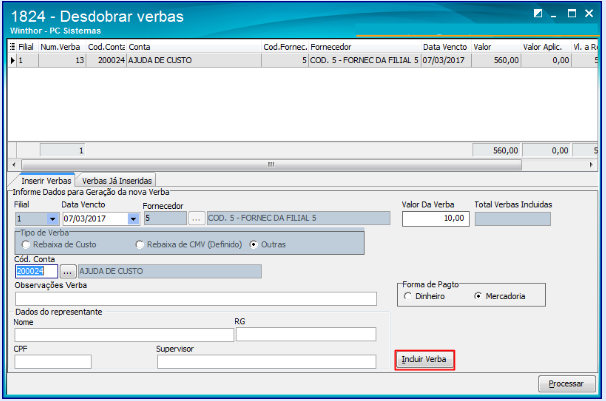Select the COD. 5 - FORNEC DA FILIAL 5 grid cell
The image size is (606, 401).
tap(364, 60)
